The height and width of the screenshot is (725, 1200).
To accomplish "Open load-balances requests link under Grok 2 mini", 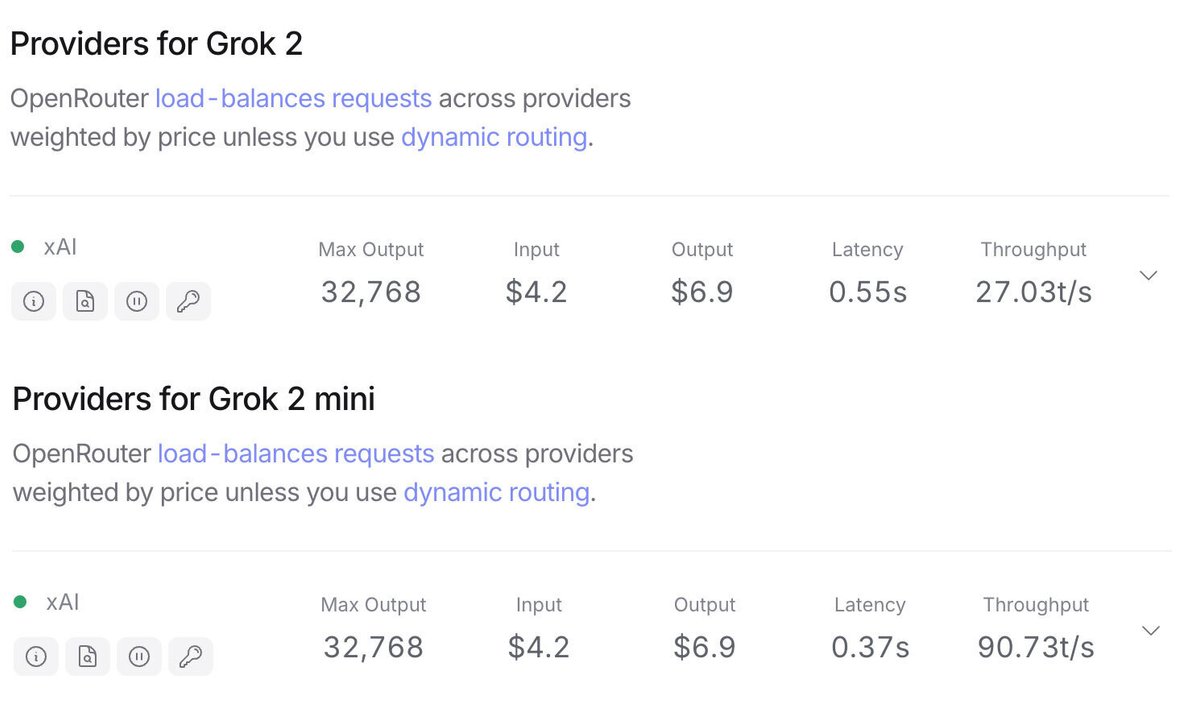I will 296,454.
